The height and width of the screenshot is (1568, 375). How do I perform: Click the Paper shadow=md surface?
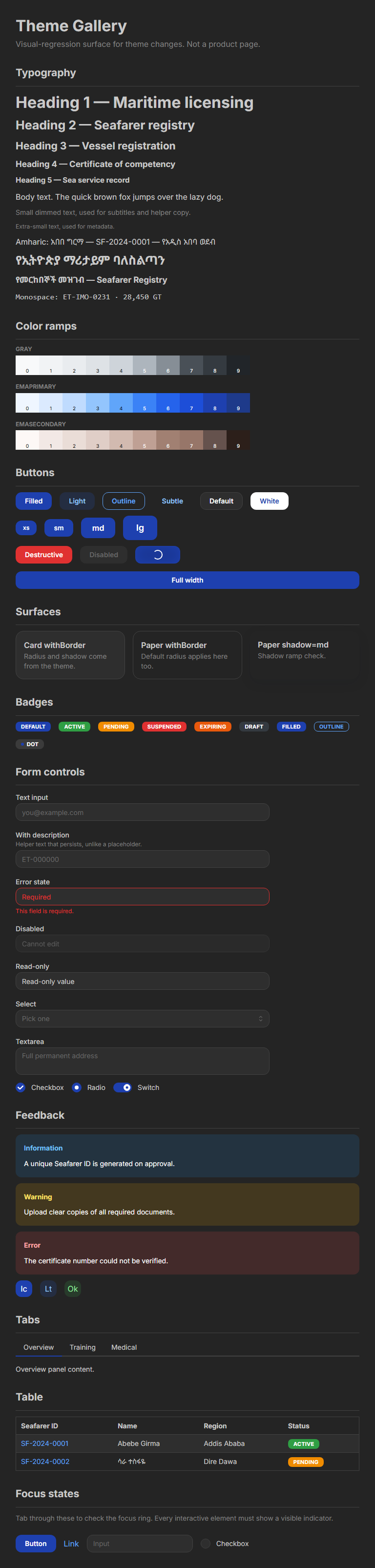click(304, 654)
